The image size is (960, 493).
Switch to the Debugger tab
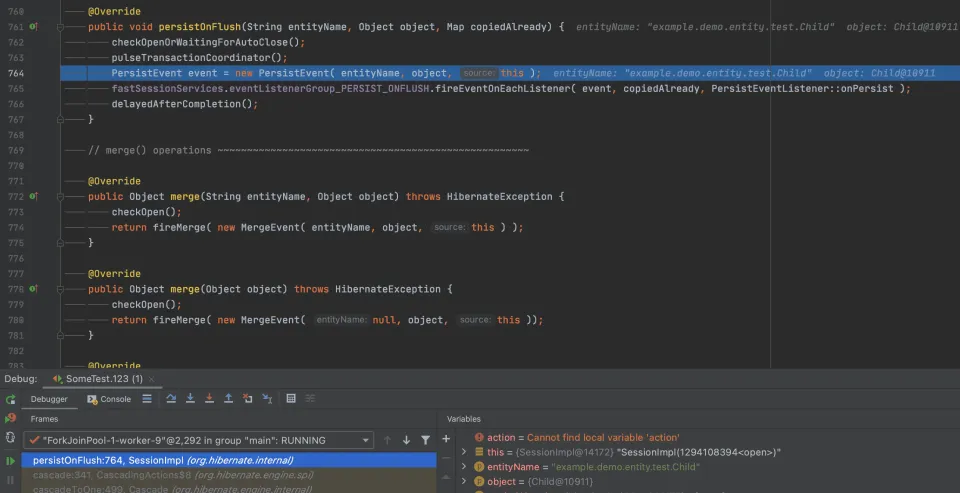(x=49, y=399)
